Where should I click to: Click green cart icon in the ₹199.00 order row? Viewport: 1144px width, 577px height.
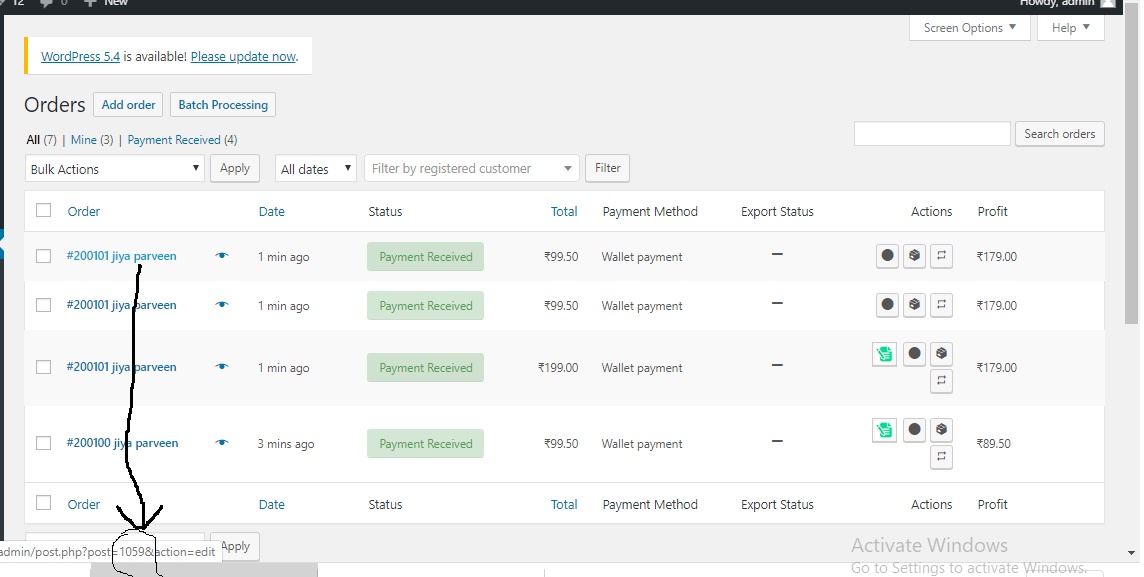coord(884,355)
